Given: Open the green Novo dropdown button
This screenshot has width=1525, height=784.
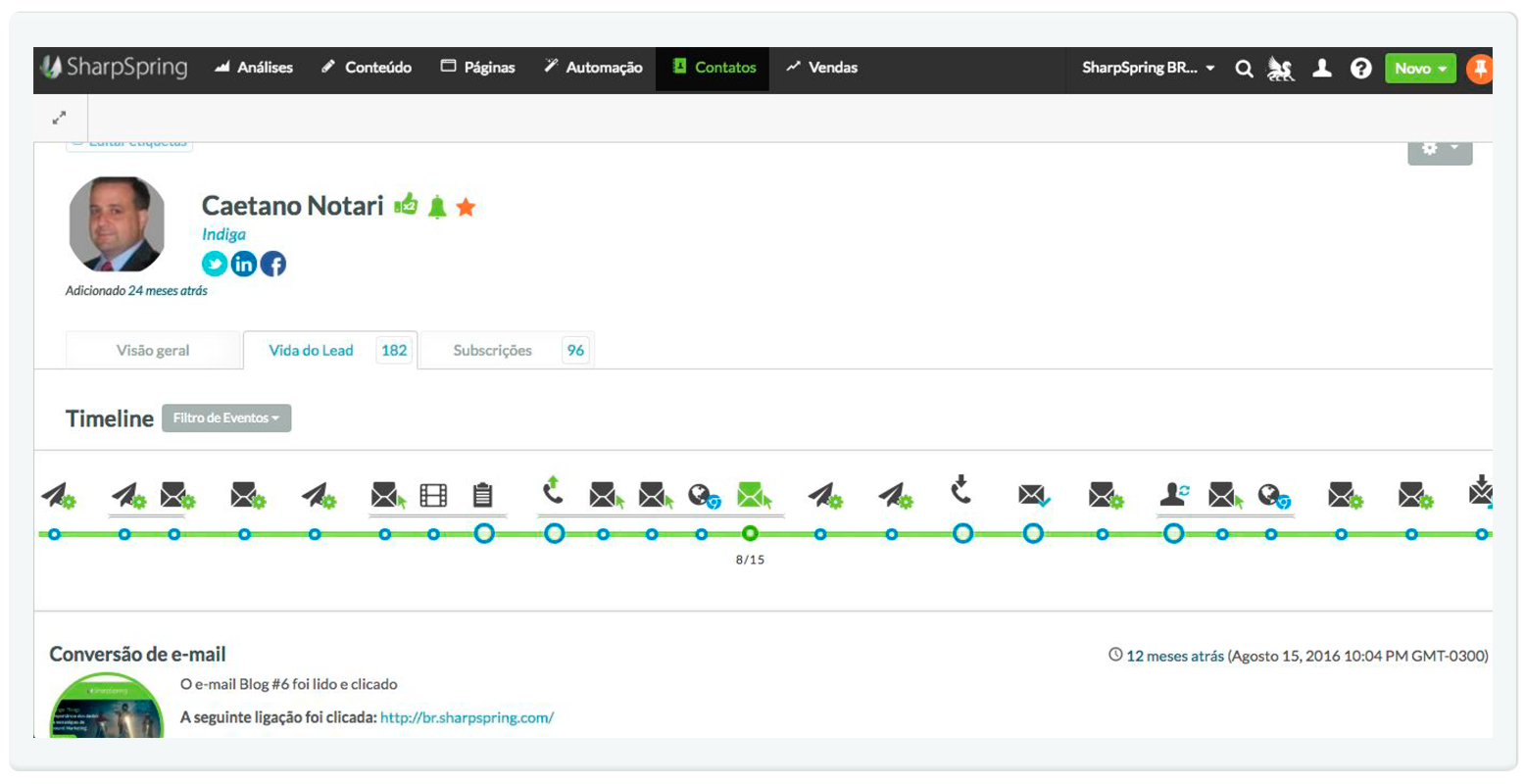Looking at the screenshot, I should coord(1420,69).
